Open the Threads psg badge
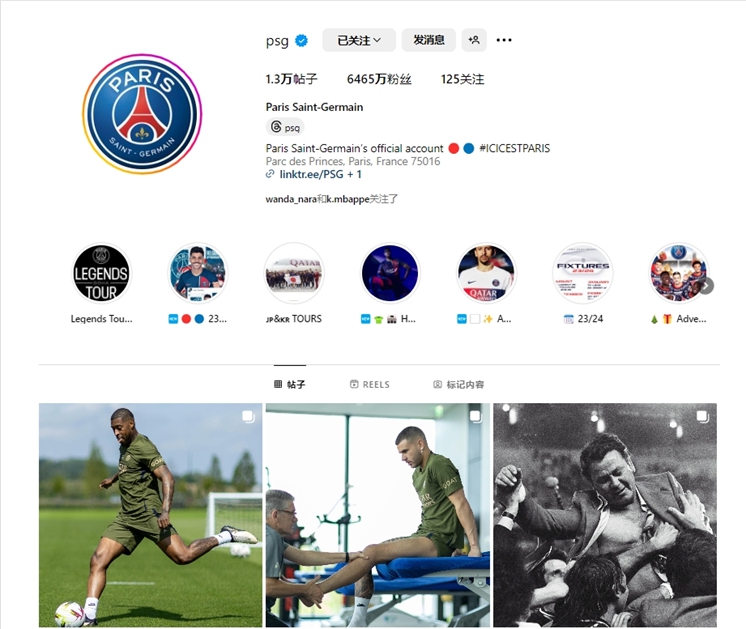The width and height of the screenshot is (746, 629). (285, 127)
